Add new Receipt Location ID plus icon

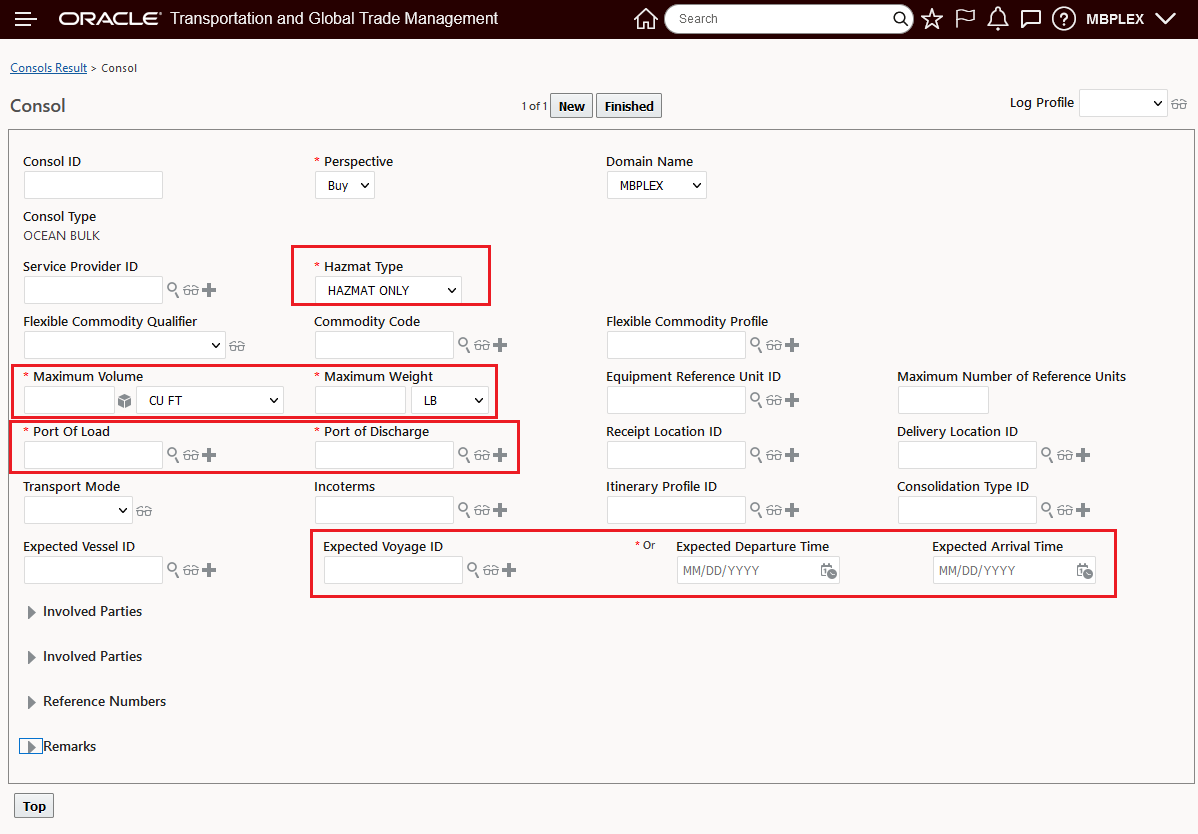coord(792,455)
